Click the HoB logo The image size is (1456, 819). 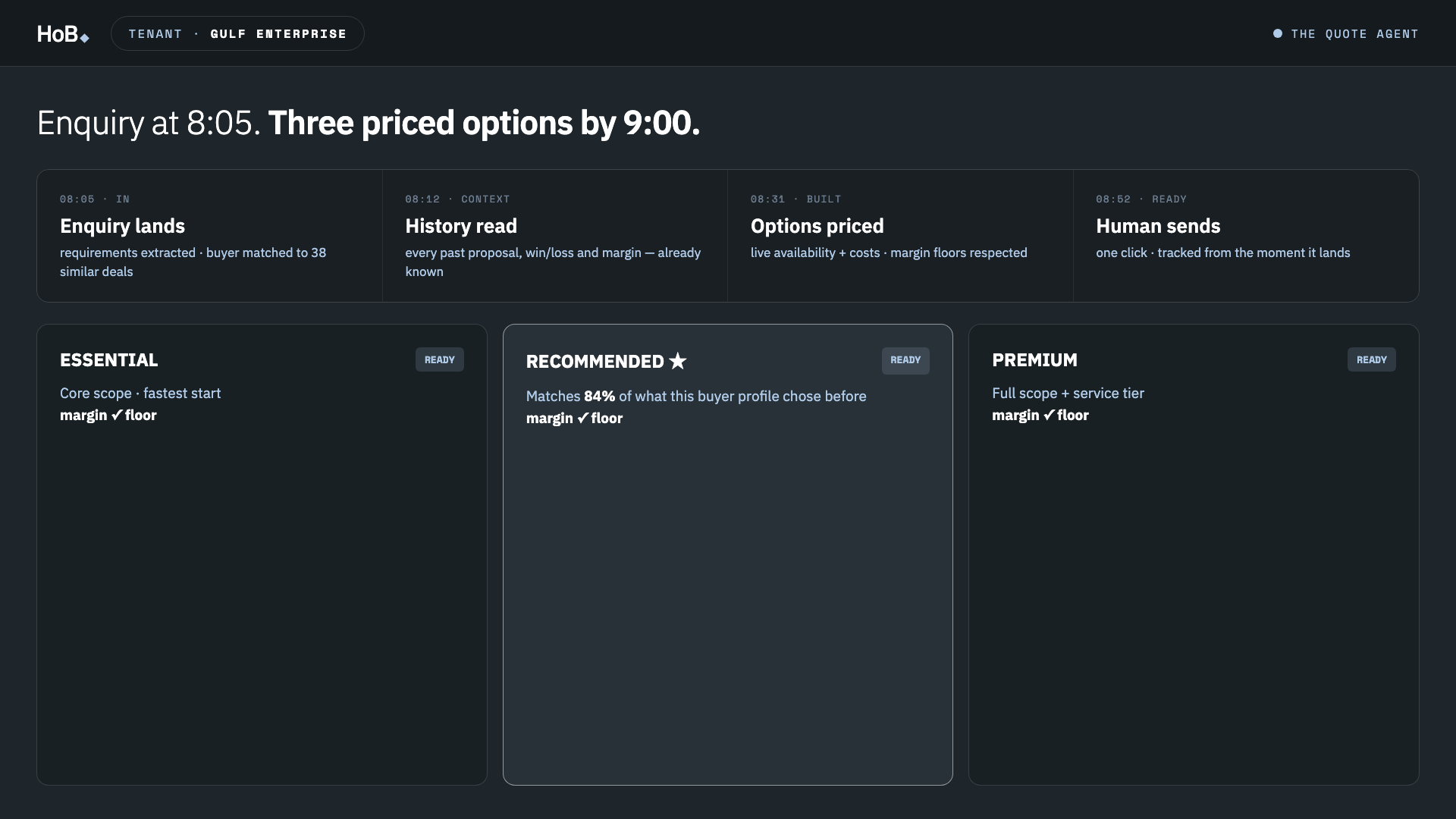tap(63, 34)
